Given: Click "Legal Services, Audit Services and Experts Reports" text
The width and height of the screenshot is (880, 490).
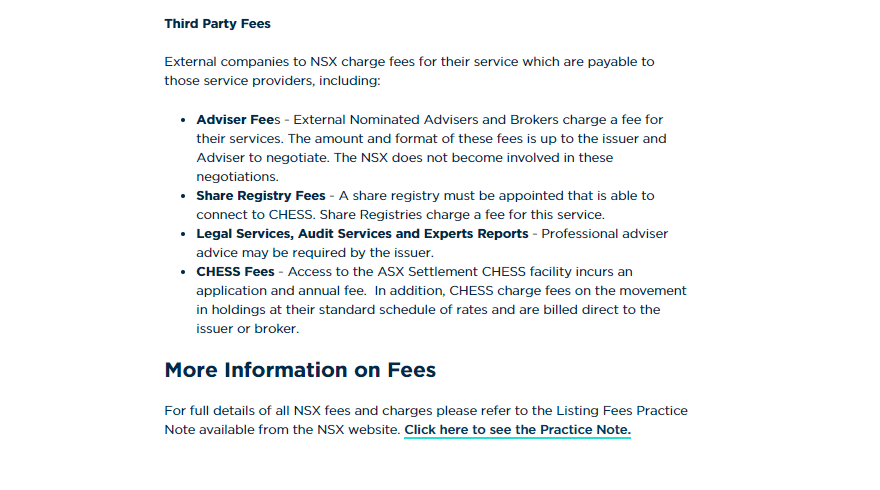Looking at the screenshot, I should (362, 234).
